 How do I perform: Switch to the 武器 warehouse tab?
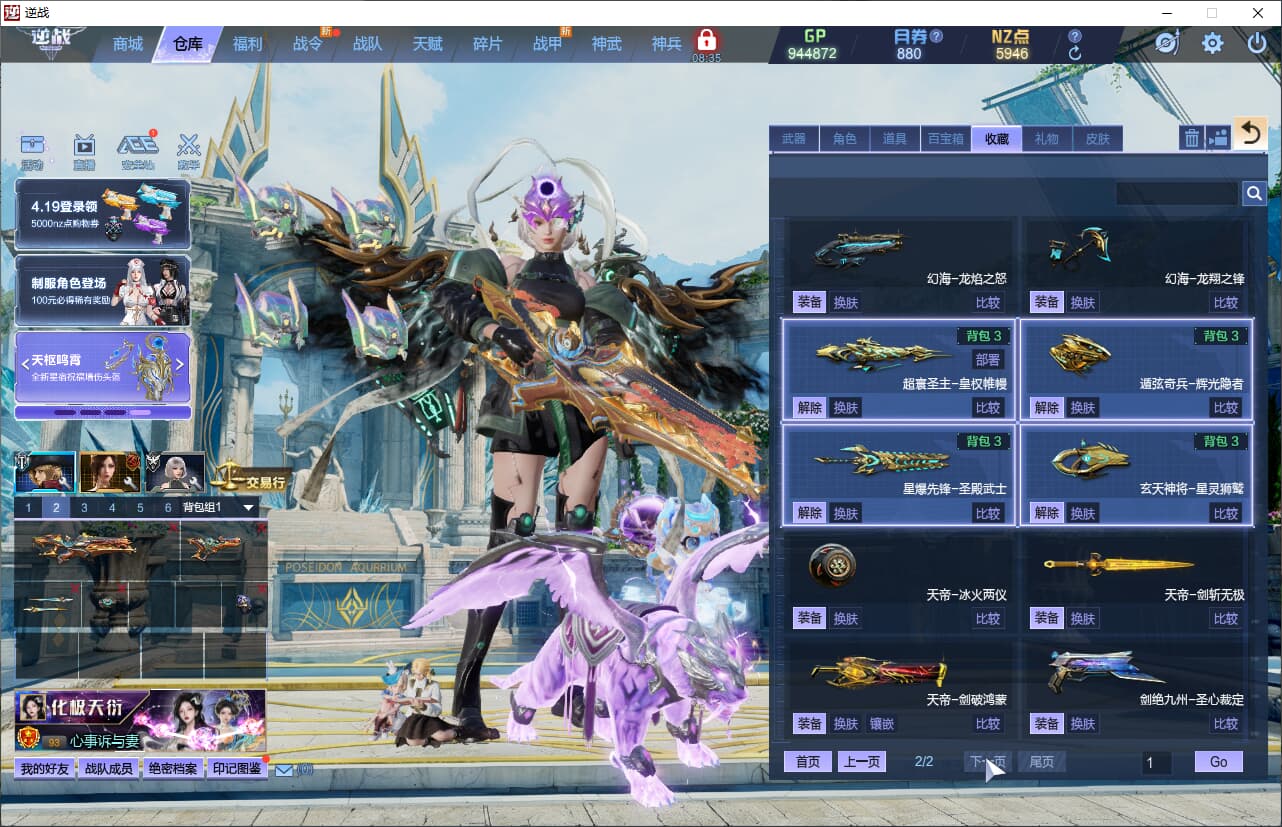tap(794, 139)
